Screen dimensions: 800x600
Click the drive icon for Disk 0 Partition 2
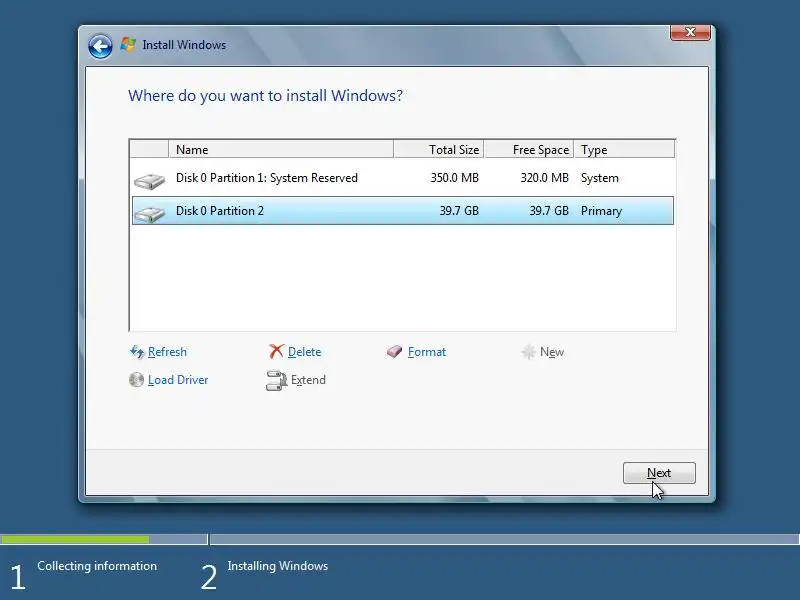click(149, 214)
